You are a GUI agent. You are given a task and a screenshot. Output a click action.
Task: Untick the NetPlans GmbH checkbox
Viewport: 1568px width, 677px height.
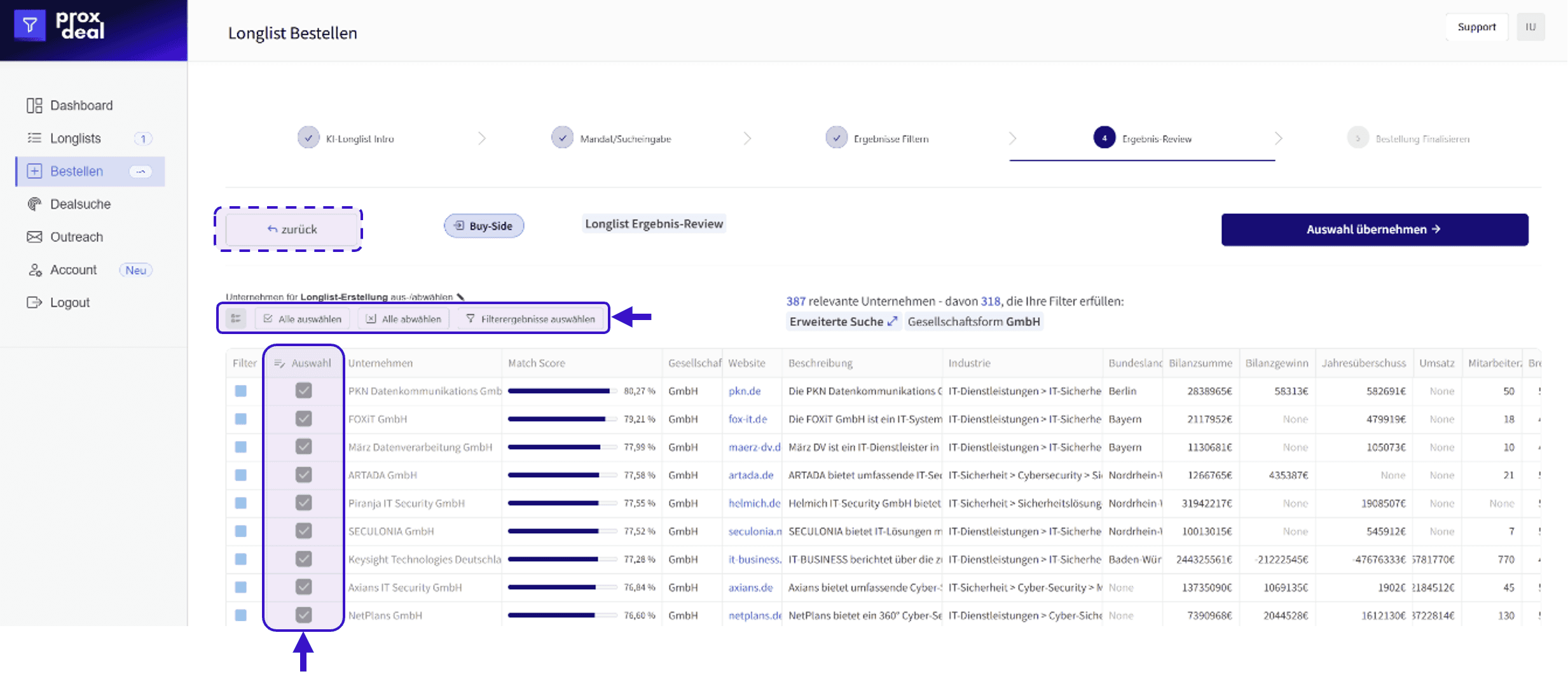coord(304,615)
